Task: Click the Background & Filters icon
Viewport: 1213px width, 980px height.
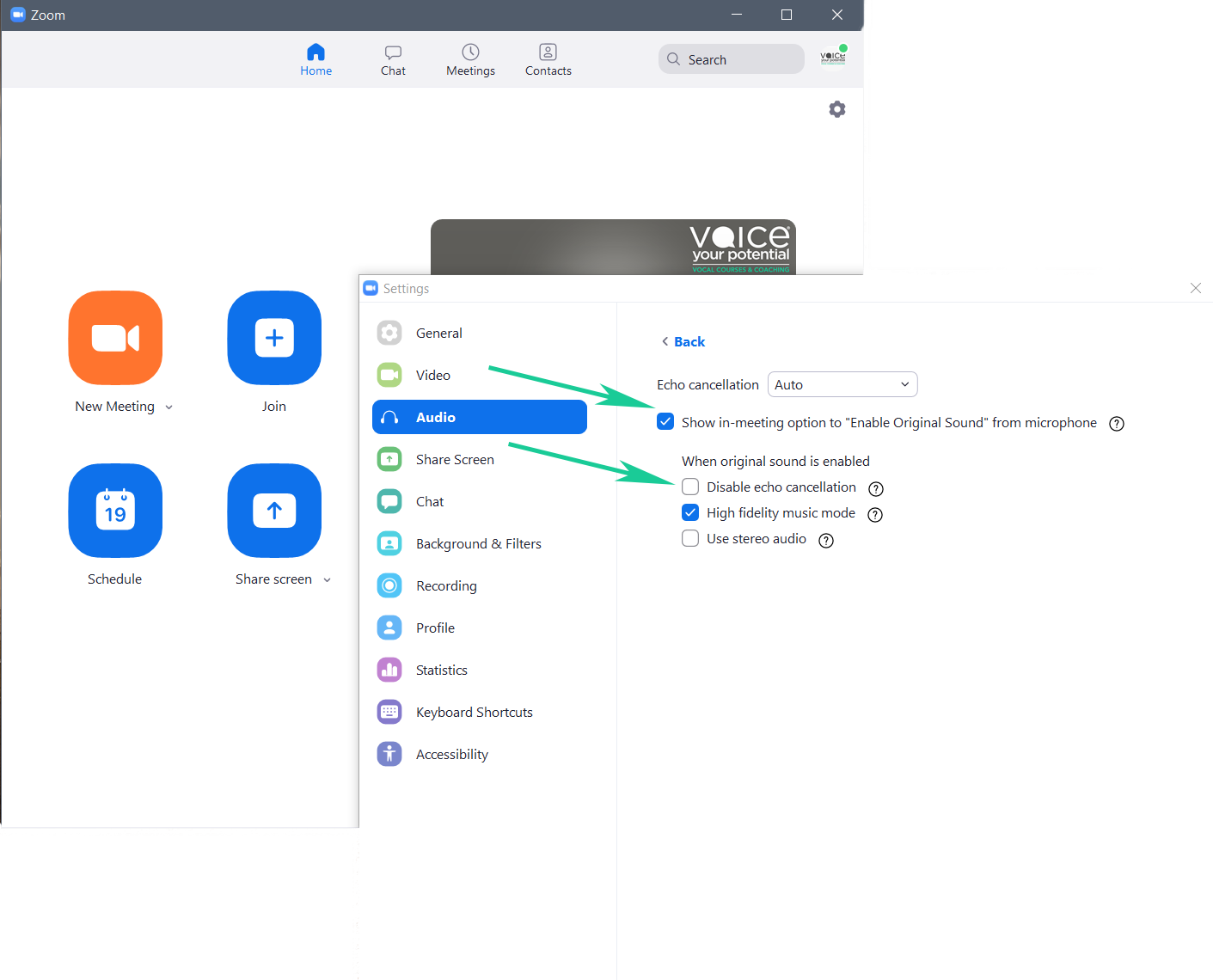Action: point(389,543)
